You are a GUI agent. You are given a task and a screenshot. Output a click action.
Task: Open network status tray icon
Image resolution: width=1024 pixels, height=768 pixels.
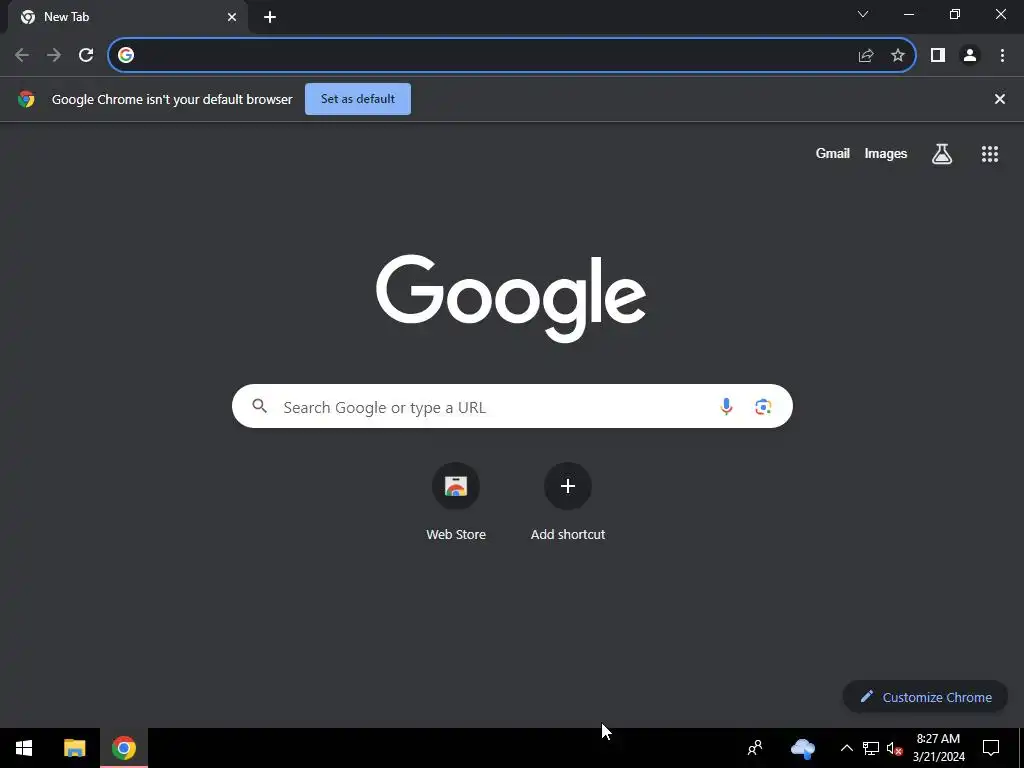click(x=871, y=748)
